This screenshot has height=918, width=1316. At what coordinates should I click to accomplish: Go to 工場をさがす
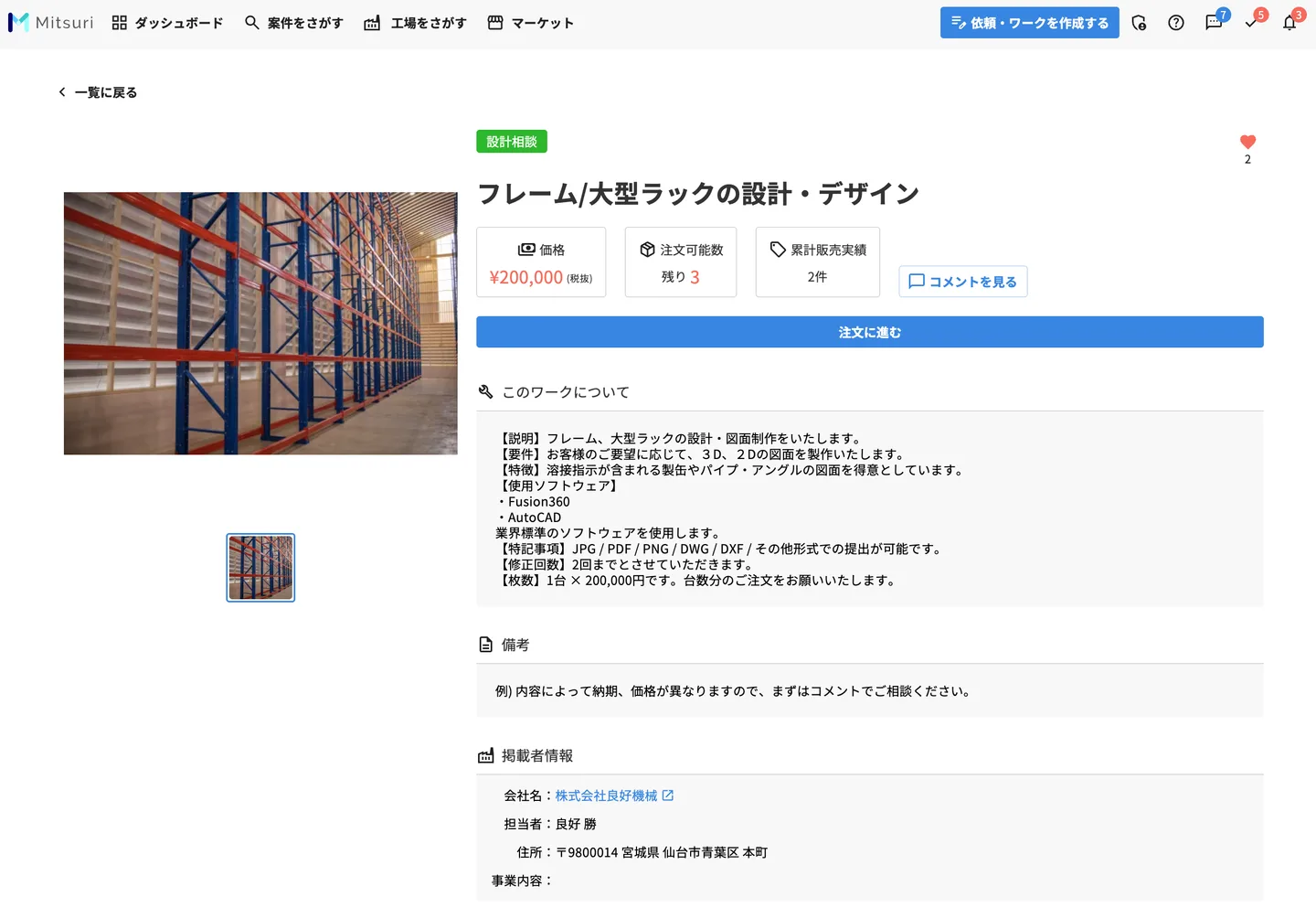tap(415, 23)
